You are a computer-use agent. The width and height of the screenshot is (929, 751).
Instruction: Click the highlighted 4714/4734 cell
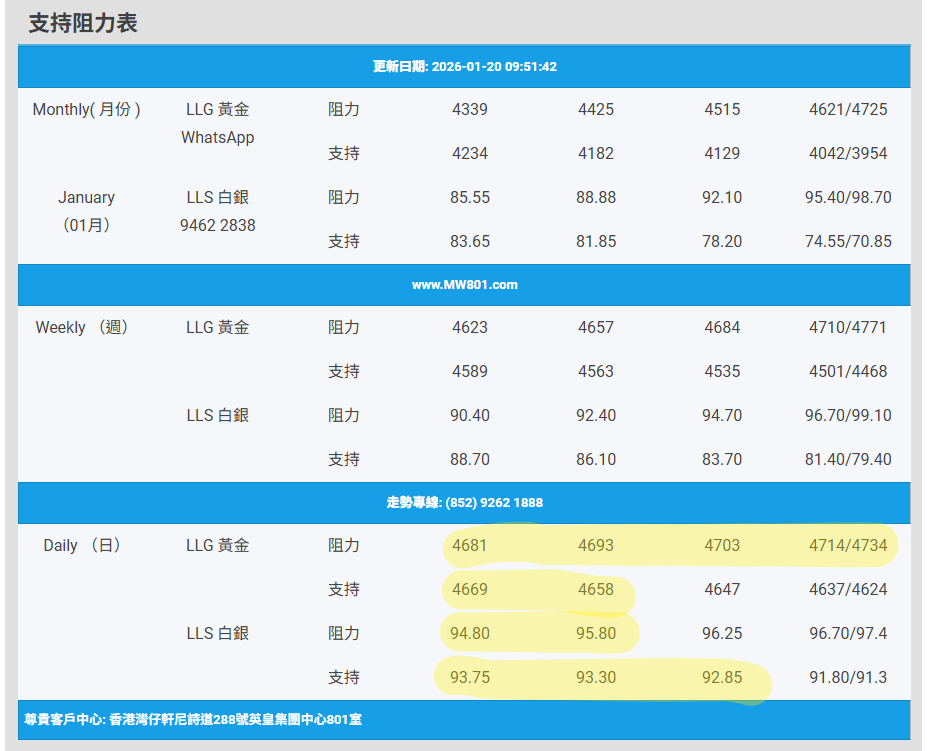pos(847,545)
